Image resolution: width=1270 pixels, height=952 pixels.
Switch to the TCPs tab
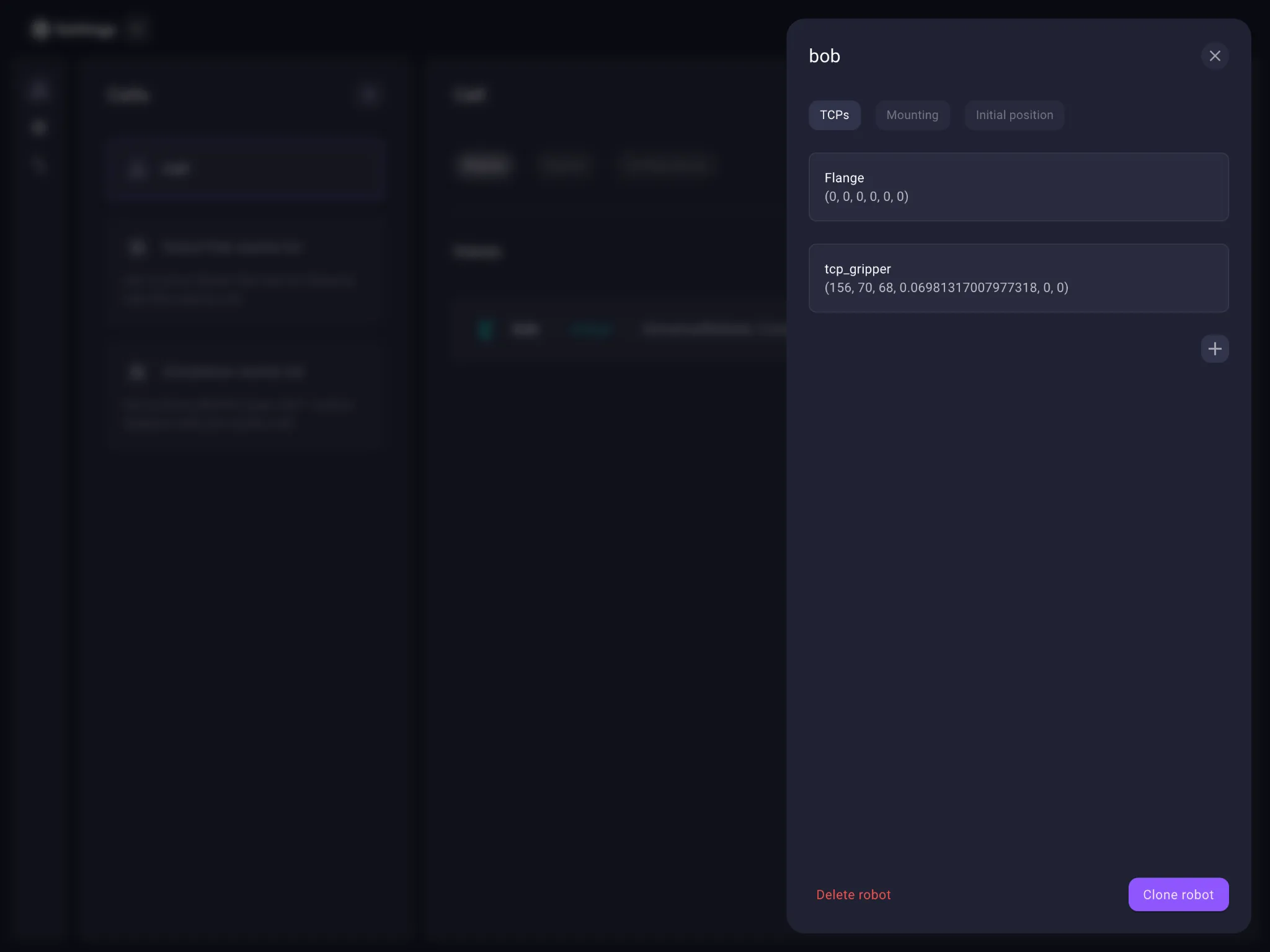[834, 115]
